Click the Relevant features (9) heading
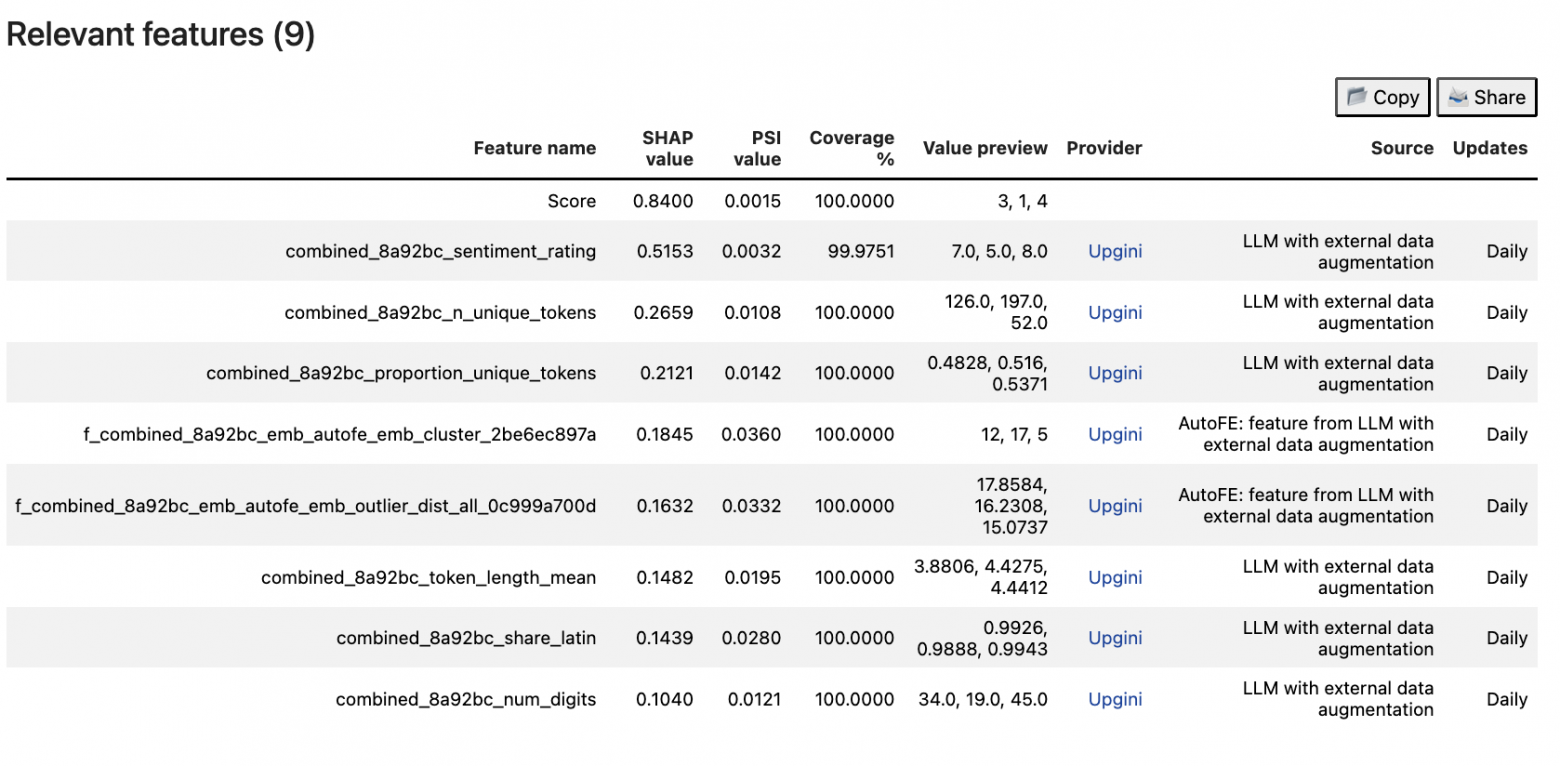 tap(161, 35)
